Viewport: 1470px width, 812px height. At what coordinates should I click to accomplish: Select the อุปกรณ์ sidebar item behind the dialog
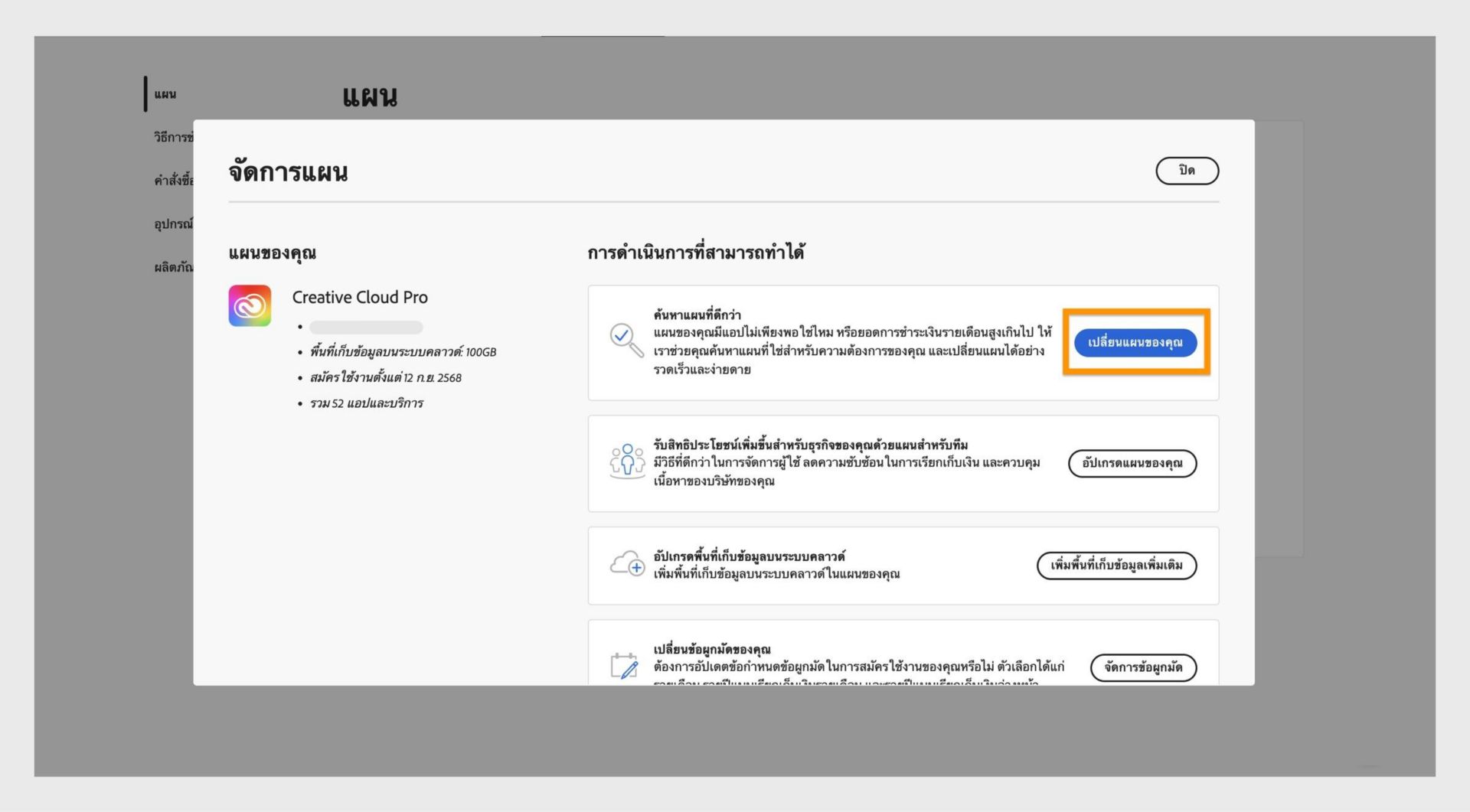point(173,224)
